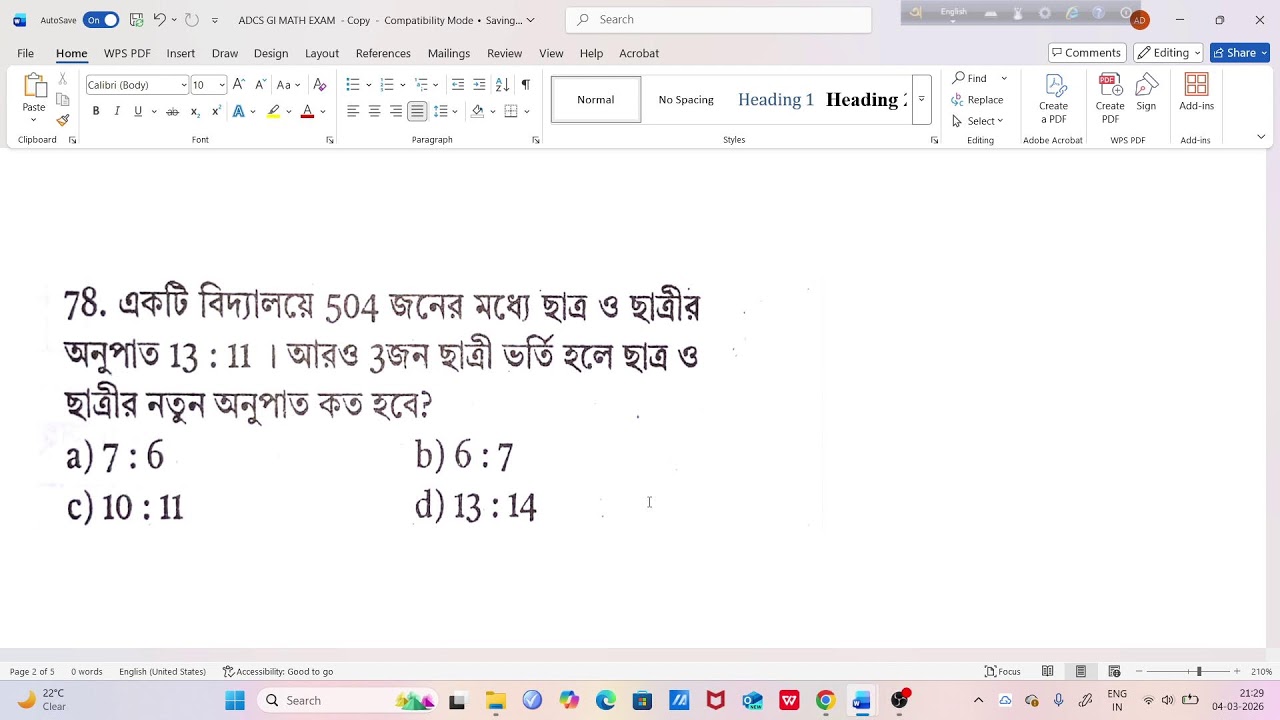The height and width of the screenshot is (720, 1280).
Task: Apply text highlight color
Action: [273, 111]
